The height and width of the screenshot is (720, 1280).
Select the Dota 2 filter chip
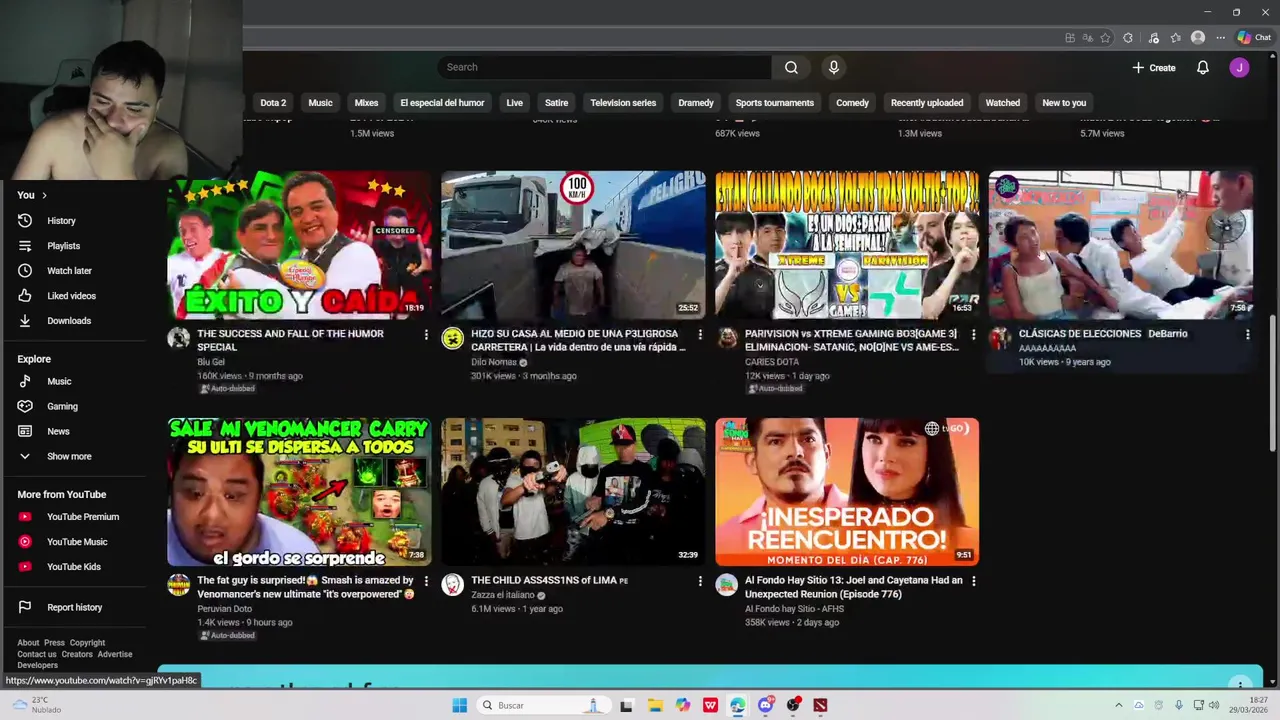273,103
